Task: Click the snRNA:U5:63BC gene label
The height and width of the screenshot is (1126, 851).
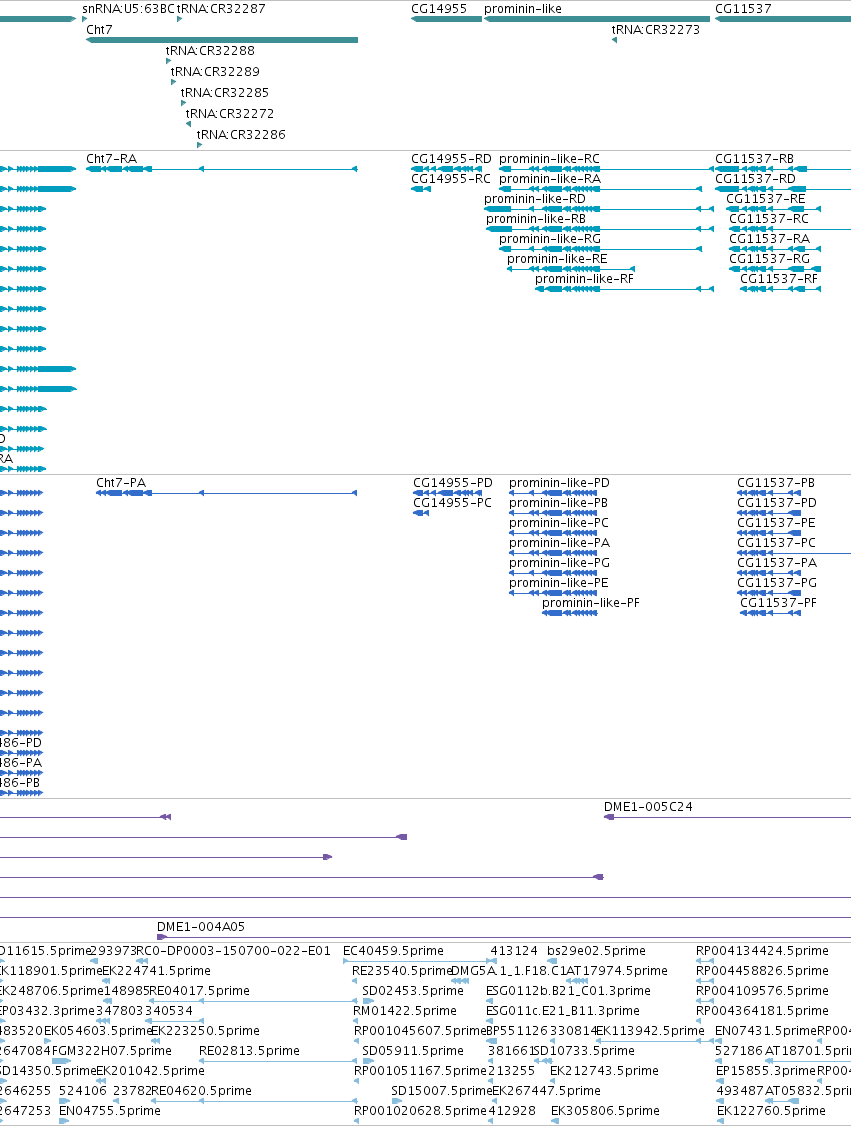Action: click(x=129, y=9)
